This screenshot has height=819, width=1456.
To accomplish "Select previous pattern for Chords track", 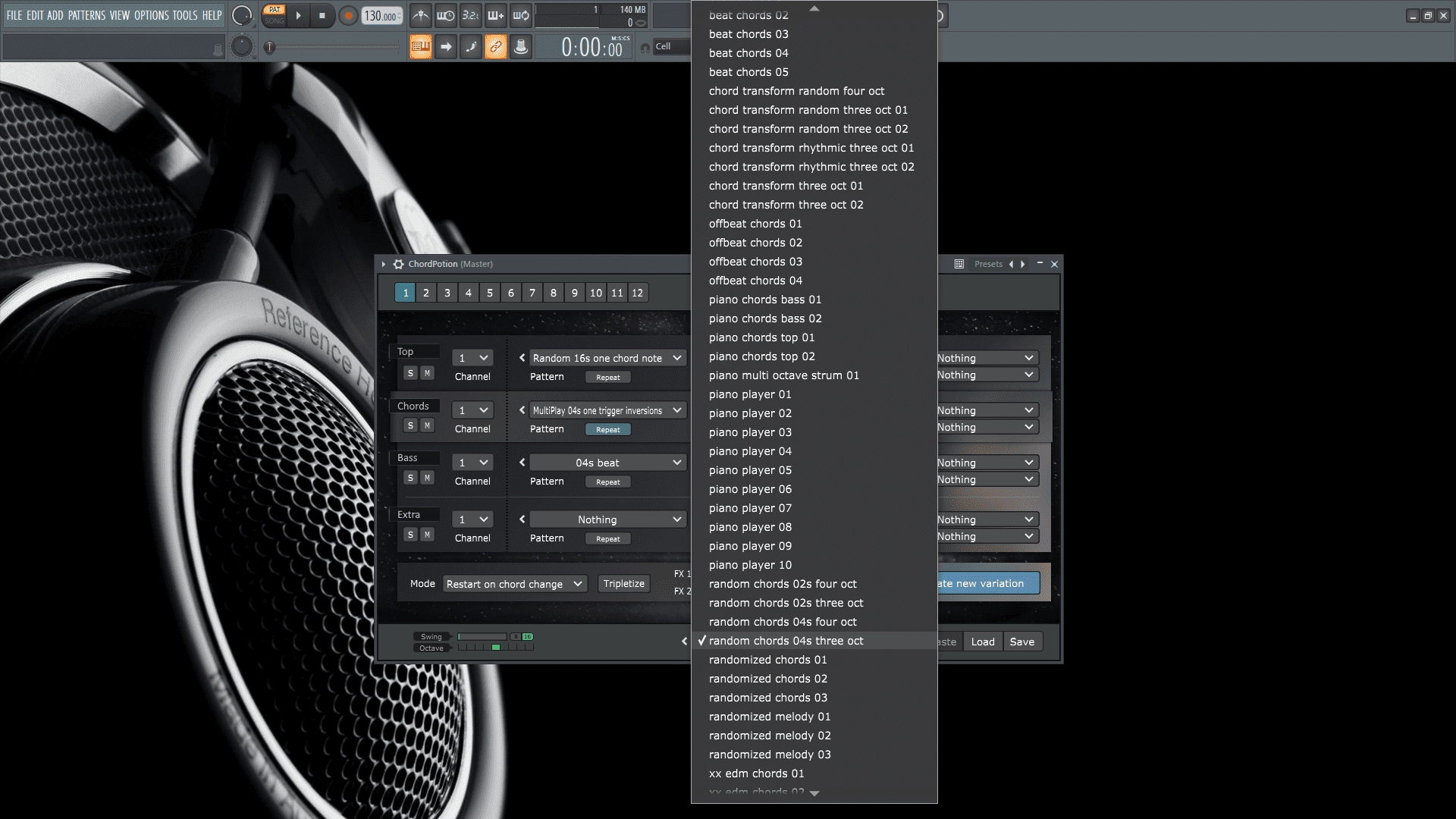I will [x=522, y=410].
